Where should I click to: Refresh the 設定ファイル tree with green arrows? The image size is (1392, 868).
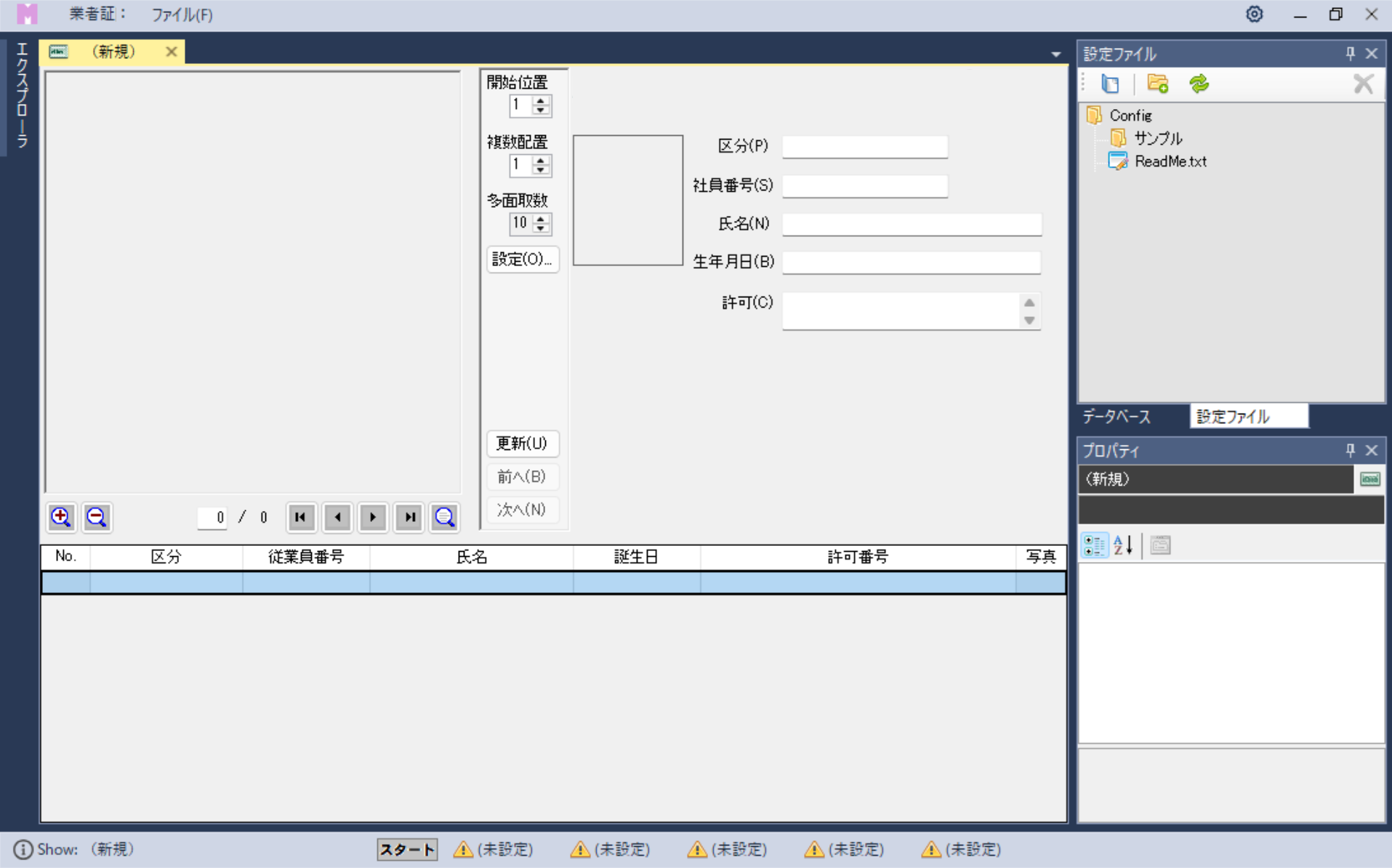(x=1199, y=84)
